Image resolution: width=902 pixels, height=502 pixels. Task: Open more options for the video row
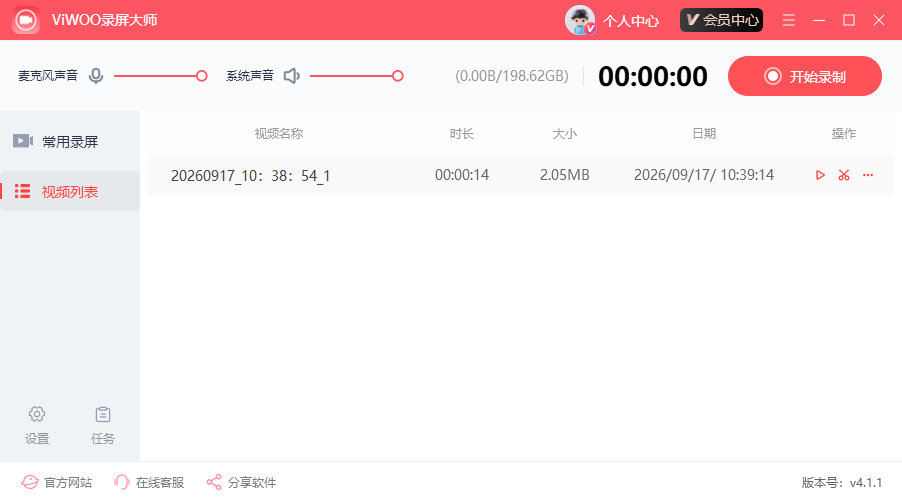[868, 175]
